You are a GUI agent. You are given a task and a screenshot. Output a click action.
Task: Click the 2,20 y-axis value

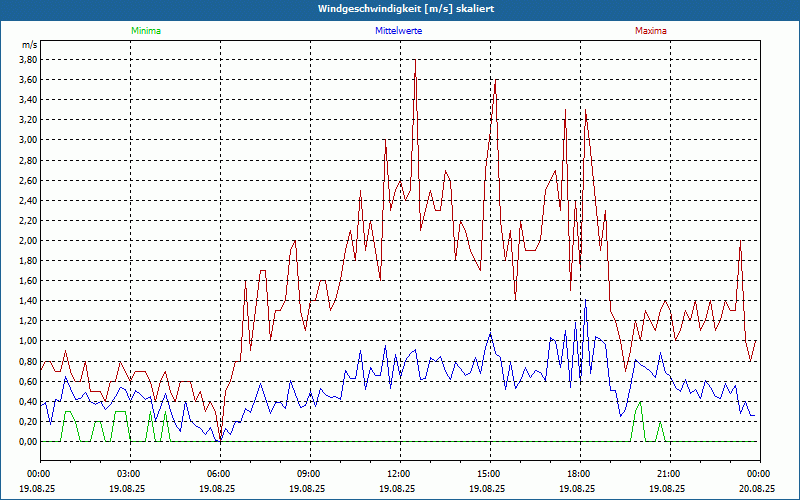coord(28,220)
